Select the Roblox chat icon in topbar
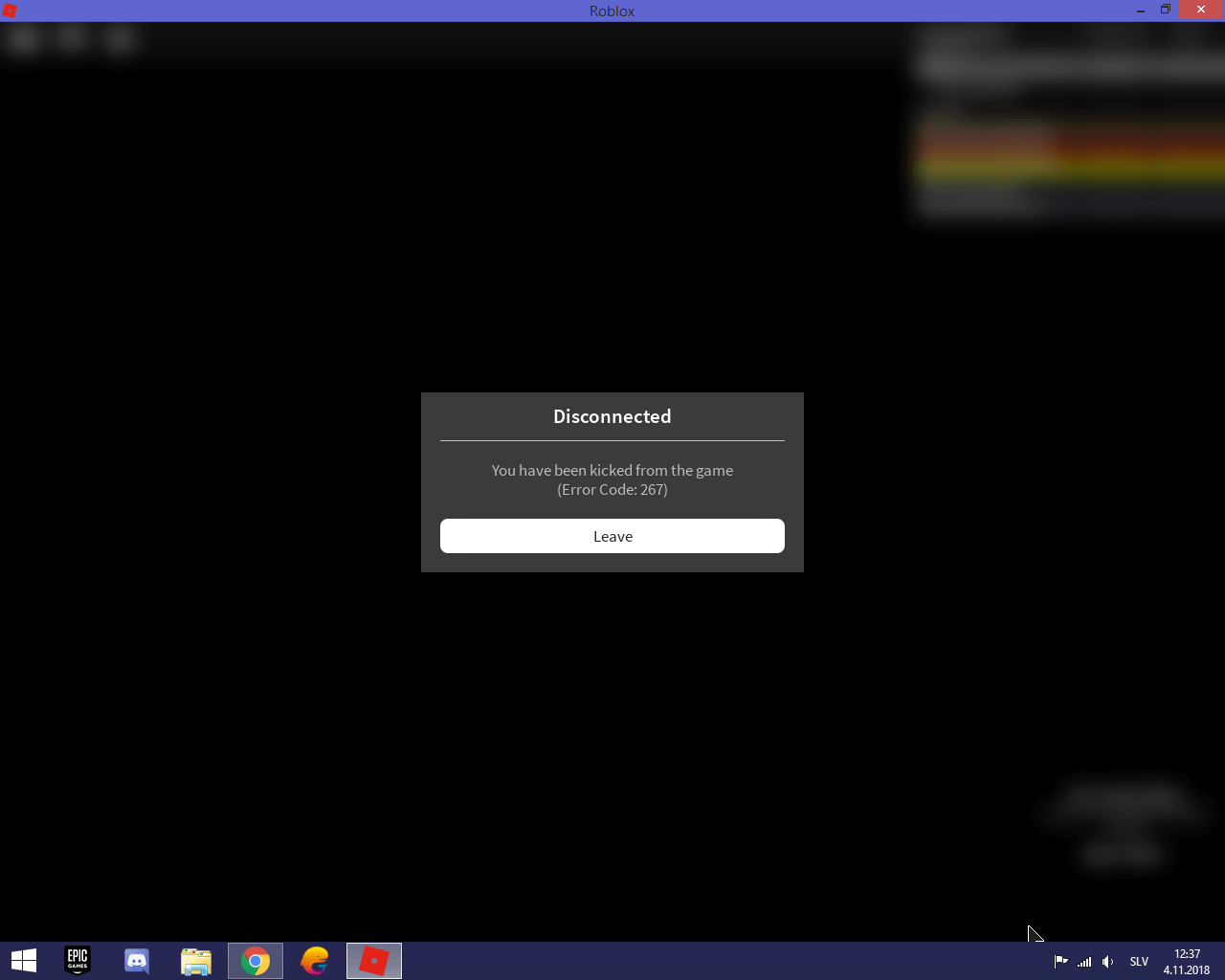This screenshot has width=1225, height=980. (72, 39)
